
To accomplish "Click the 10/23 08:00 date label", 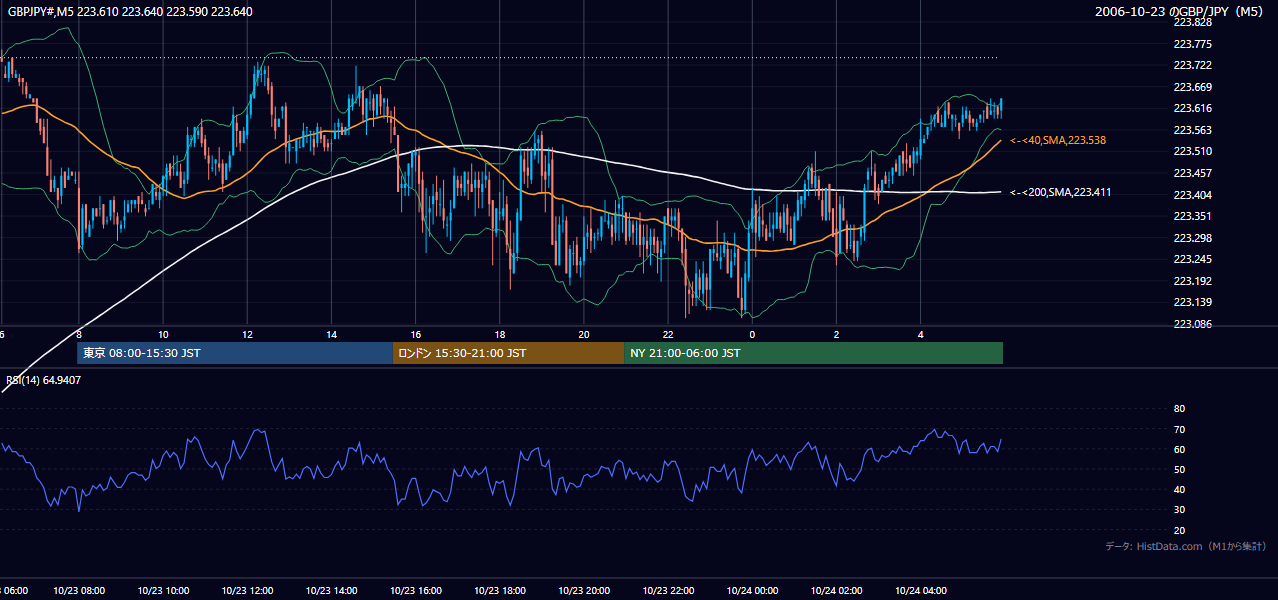I will (x=79, y=590).
